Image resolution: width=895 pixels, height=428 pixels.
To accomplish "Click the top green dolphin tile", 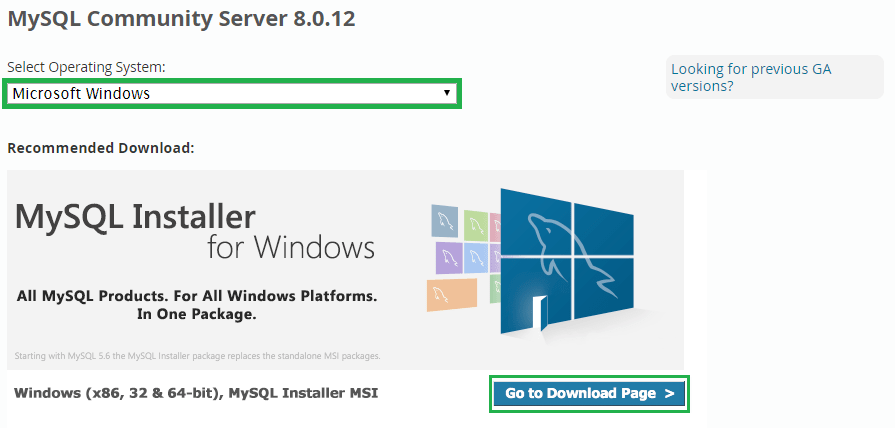I will [475, 223].
